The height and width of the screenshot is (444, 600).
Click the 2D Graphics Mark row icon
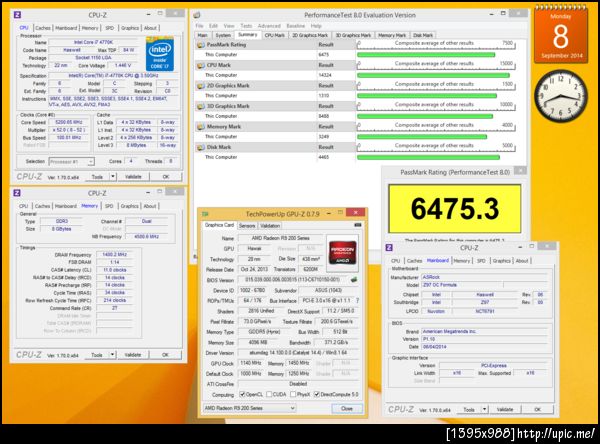pyautogui.click(x=201, y=86)
